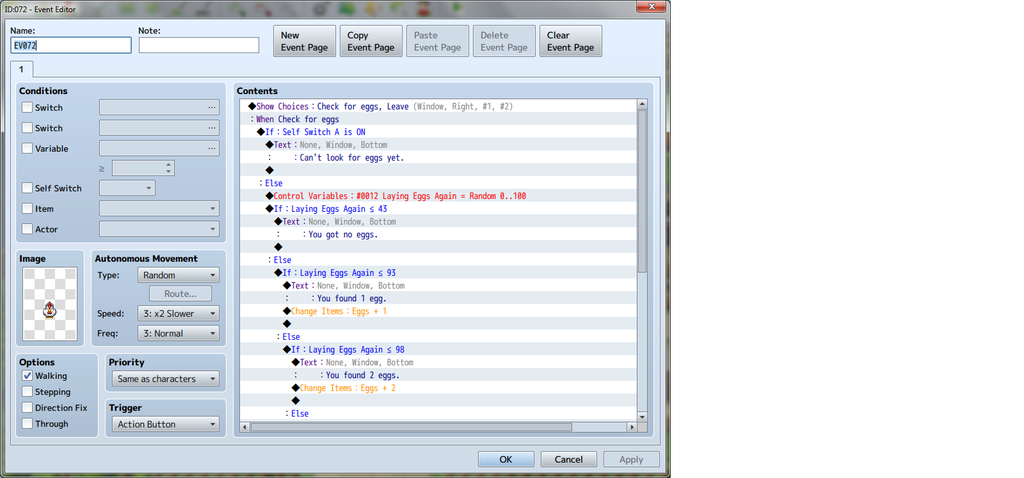
Task: Open the Priority dropdown menu
Action: pos(165,379)
